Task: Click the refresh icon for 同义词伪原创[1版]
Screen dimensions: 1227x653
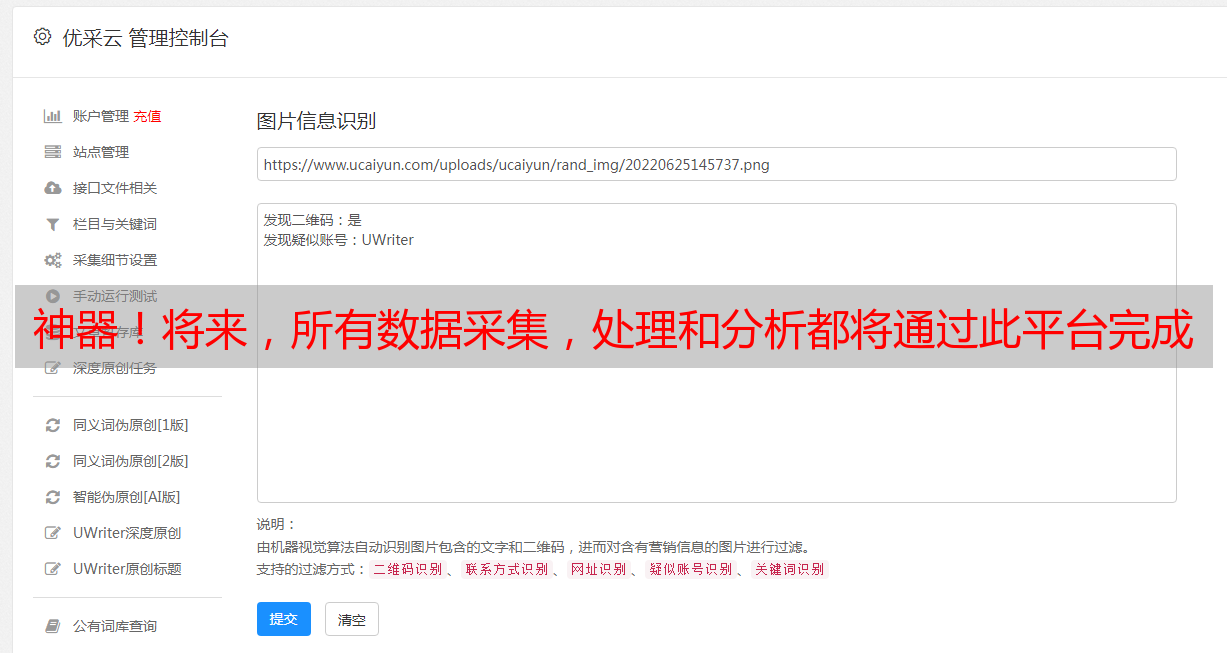Action: 53,425
